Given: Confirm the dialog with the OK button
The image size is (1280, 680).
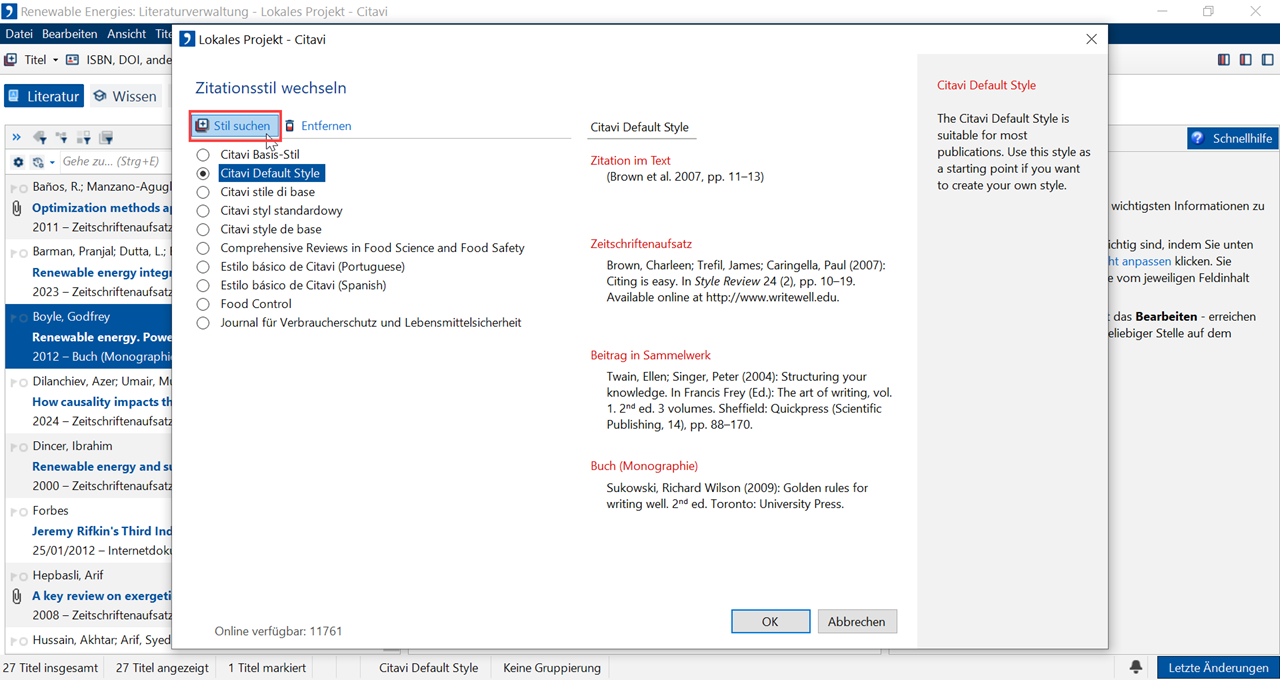Looking at the screenshot, I should coord(770,621).
